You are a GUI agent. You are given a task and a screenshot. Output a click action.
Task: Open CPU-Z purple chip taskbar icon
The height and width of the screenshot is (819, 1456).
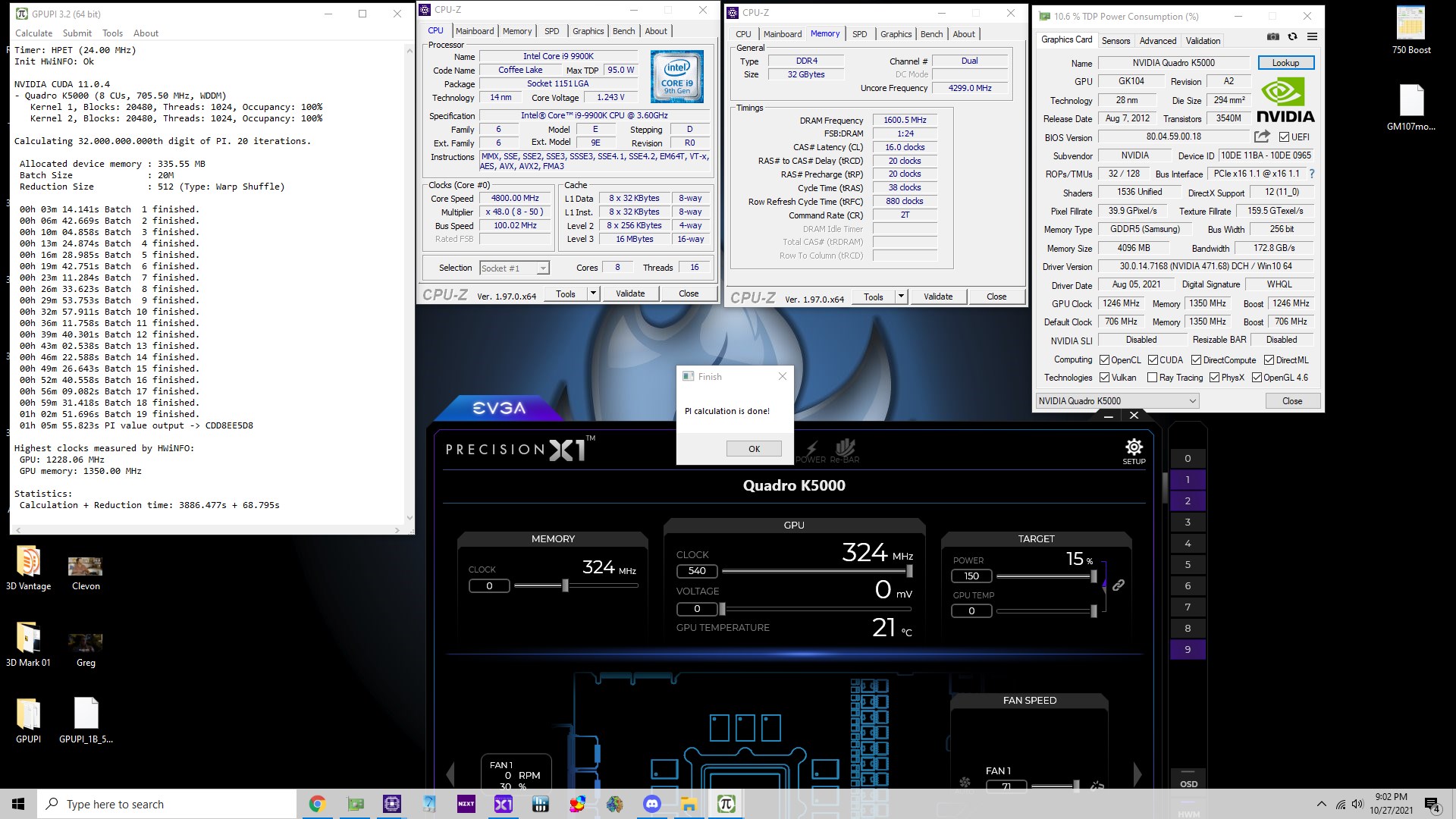tap(392, 804)
